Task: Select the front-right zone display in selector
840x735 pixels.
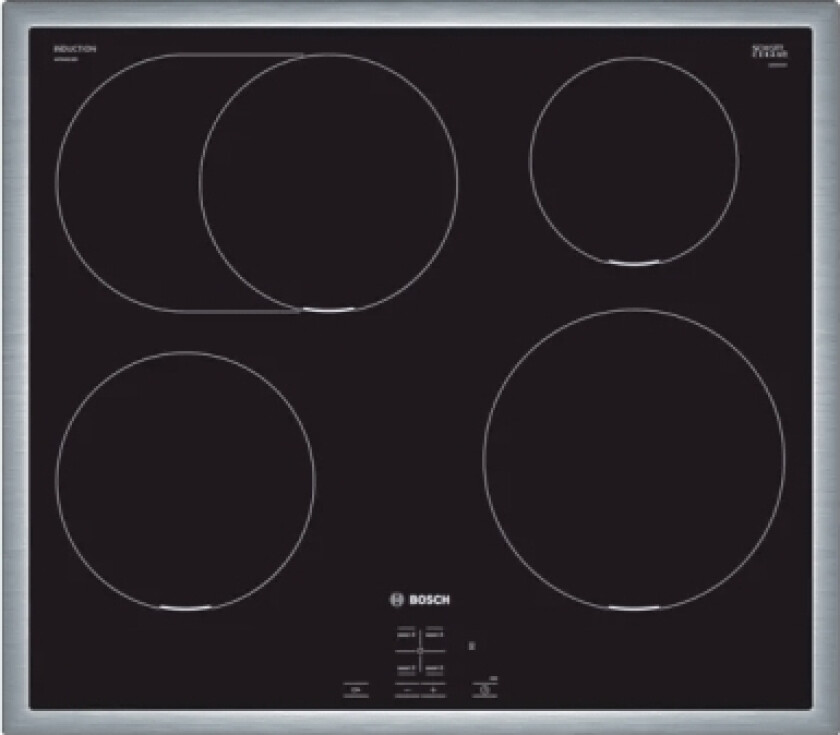Action: [x=435, y=667]
